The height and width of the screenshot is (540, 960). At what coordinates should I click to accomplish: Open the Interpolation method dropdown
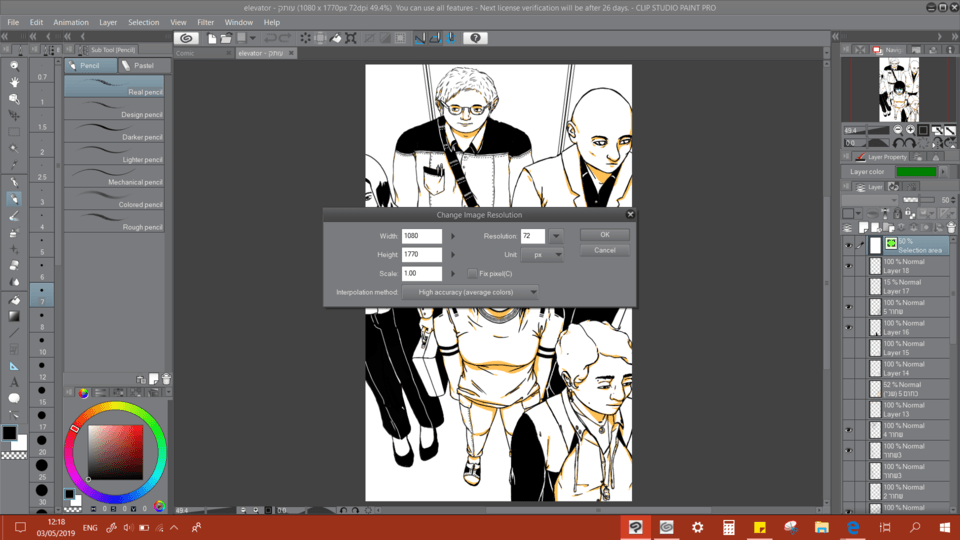pyautogui.click(x=470, y=292)
